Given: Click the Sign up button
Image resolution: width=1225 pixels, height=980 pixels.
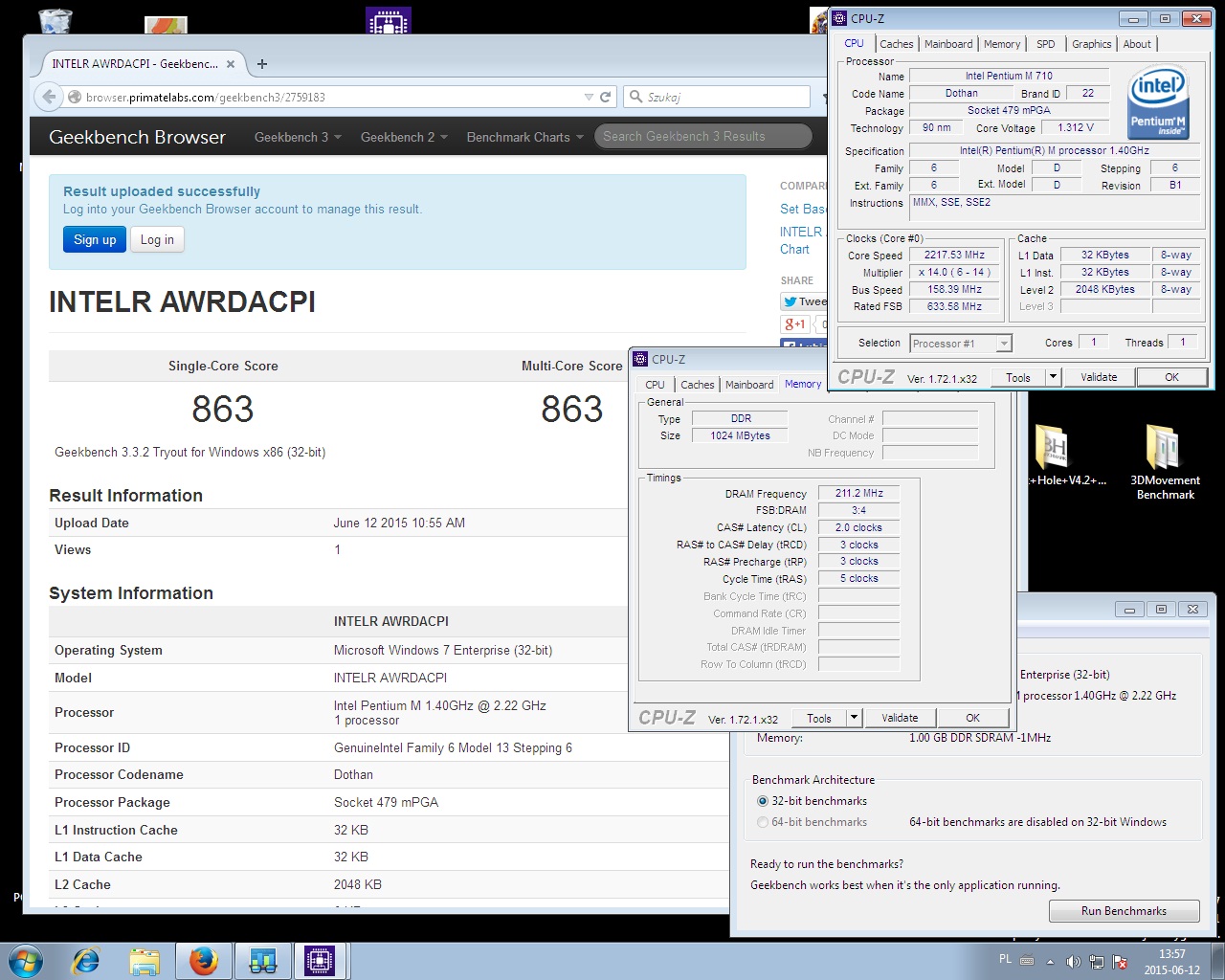Looking at the screenshot, I should pos(95,239).
